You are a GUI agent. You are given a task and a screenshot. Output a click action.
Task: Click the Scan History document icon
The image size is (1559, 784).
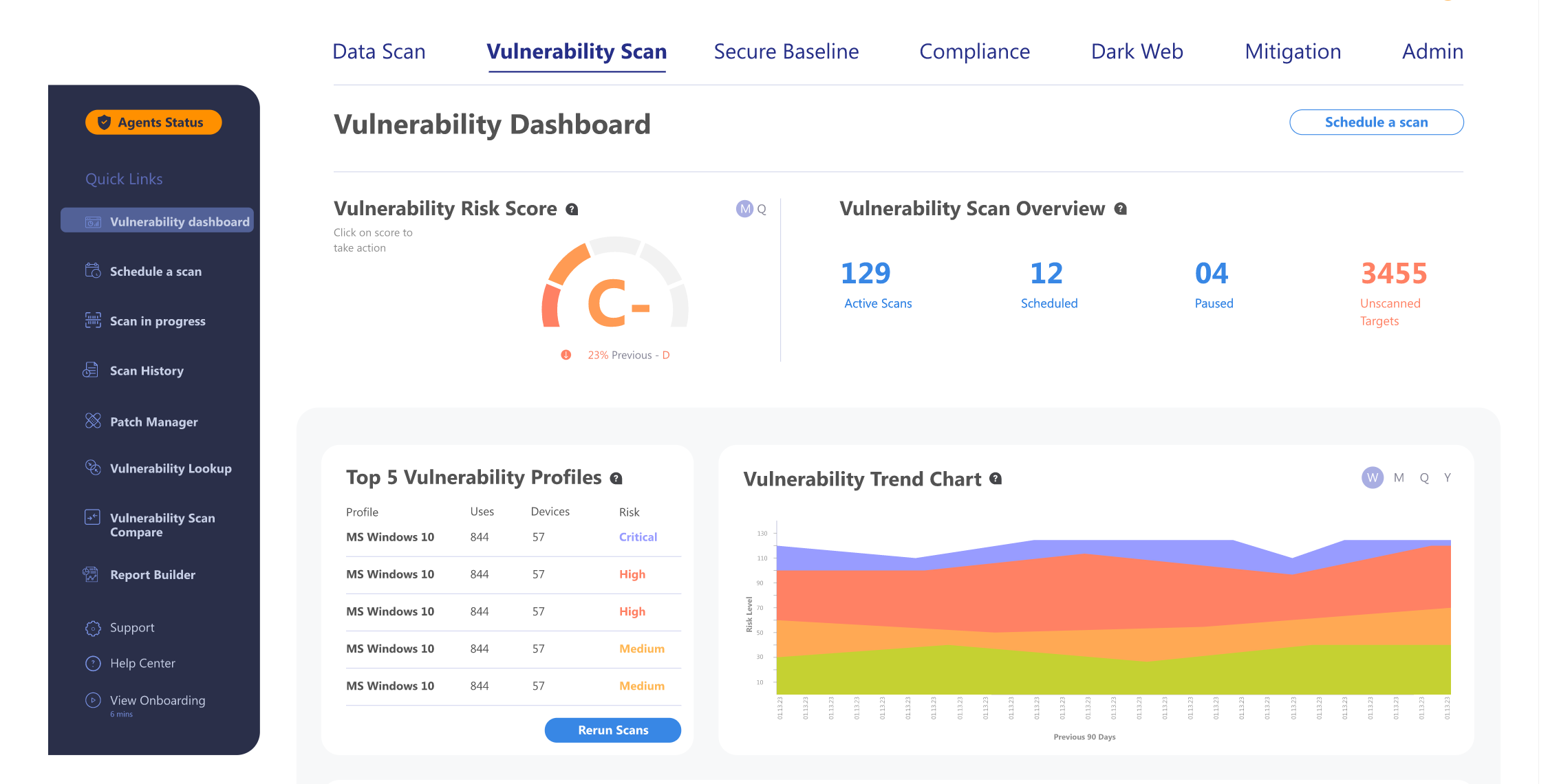[91, 370]
